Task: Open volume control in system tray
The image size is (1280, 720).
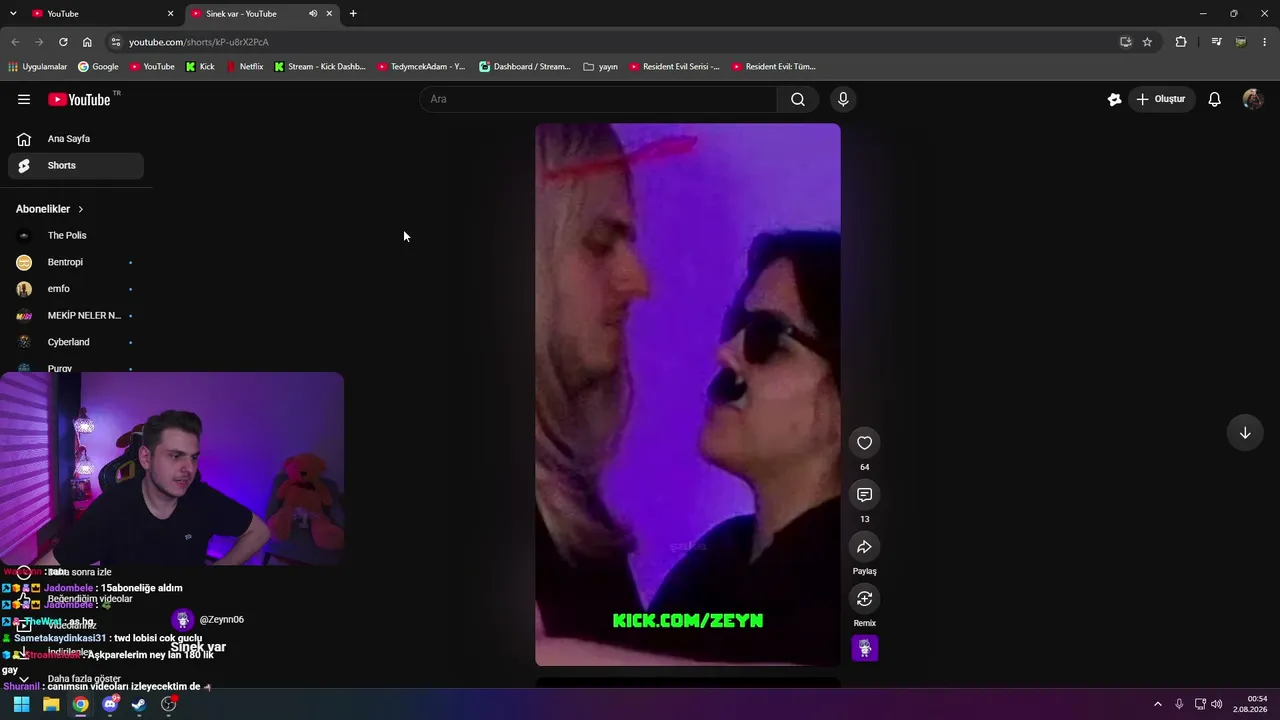Action: coord(1217,704)
